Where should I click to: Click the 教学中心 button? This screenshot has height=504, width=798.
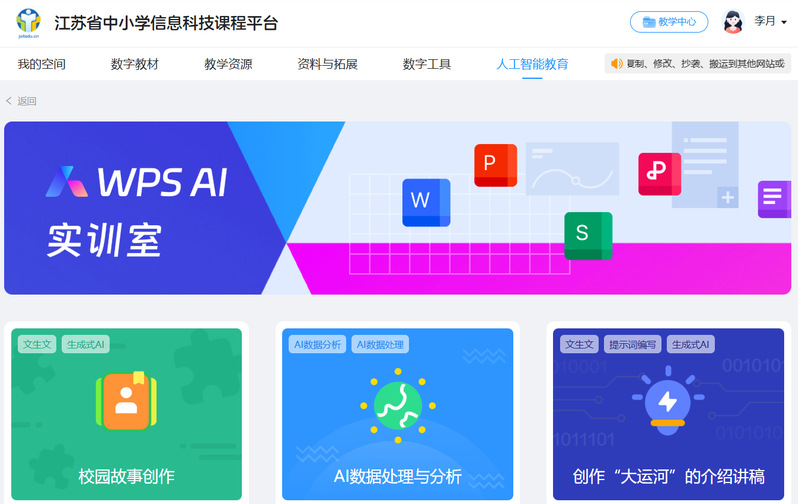point(669,22)
